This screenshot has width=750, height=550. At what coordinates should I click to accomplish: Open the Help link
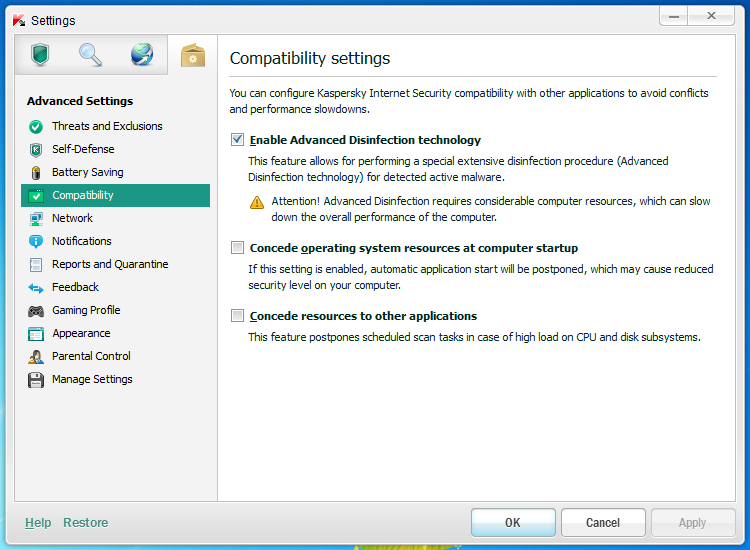coord(38,523)
